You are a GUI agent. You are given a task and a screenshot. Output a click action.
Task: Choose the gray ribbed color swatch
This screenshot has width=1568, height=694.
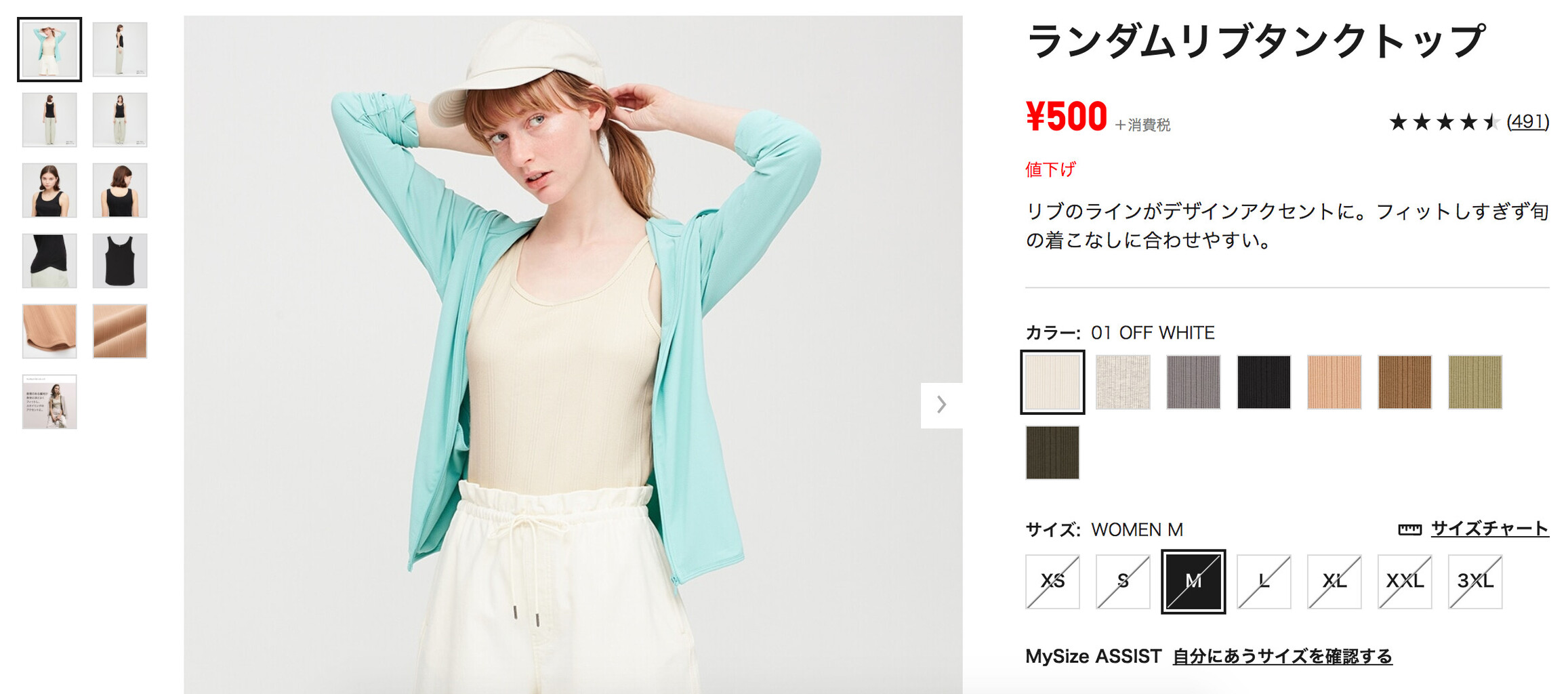coord(1193,382)
